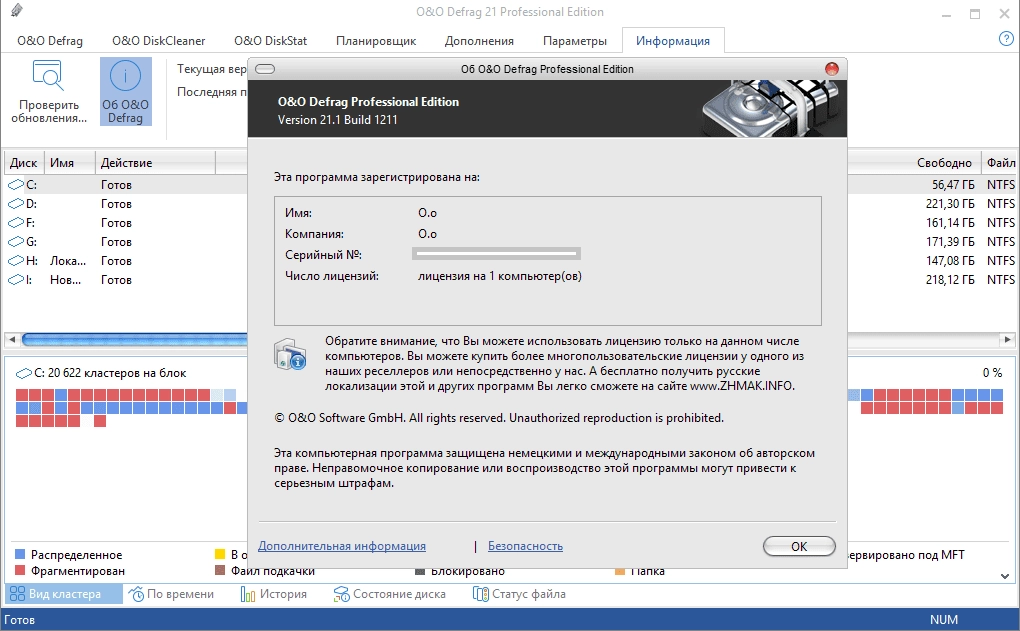Click the drive G: disk icon
This screenshot has height=631, width=1020.
click(x=16, y=241)
